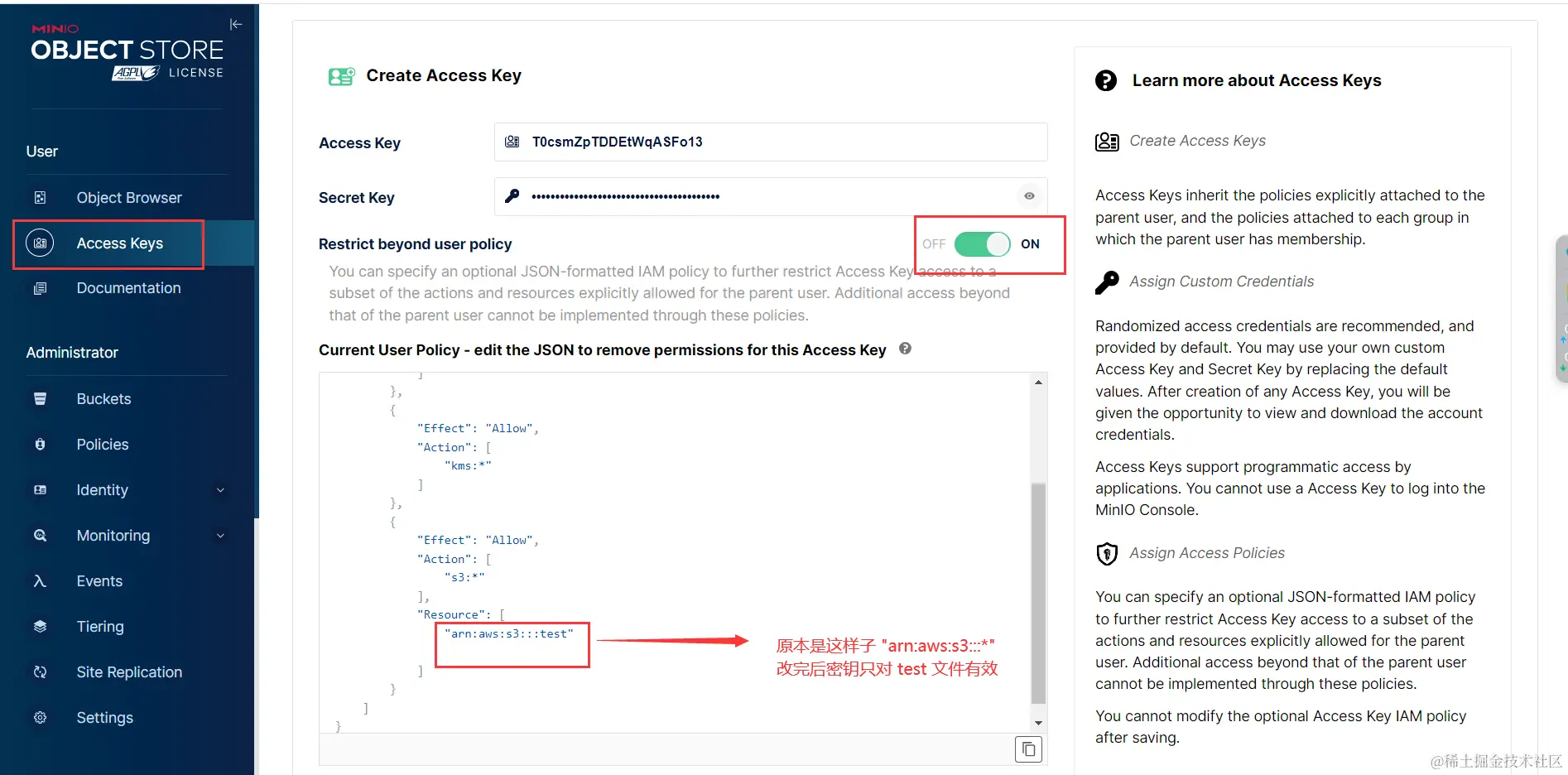This screenshot has width=1568, height=775.
Task: Click the policy editor scroll-down arrow
Action: 1038,723
